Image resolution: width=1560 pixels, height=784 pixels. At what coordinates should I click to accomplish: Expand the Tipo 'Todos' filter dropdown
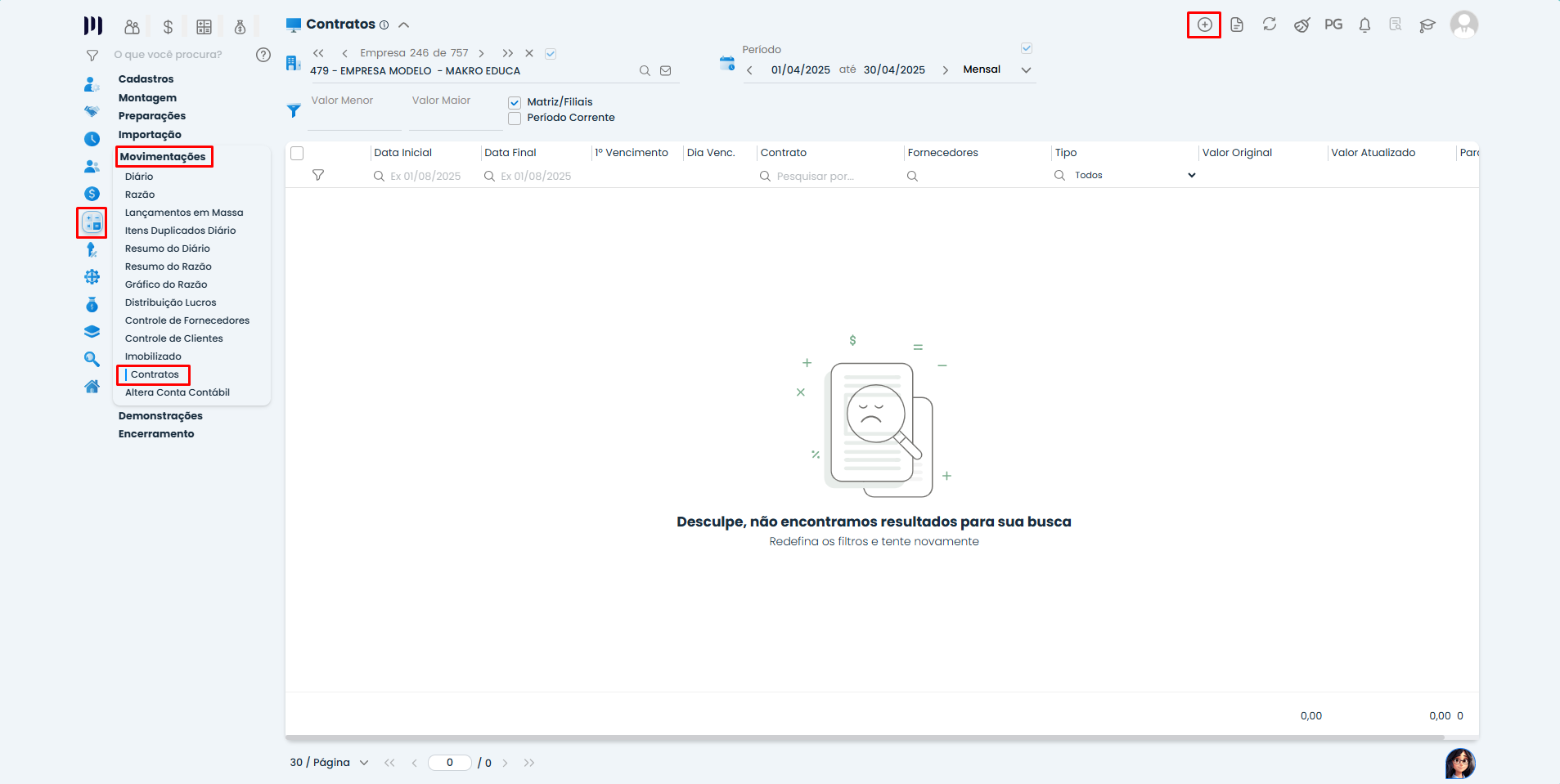1191,176
